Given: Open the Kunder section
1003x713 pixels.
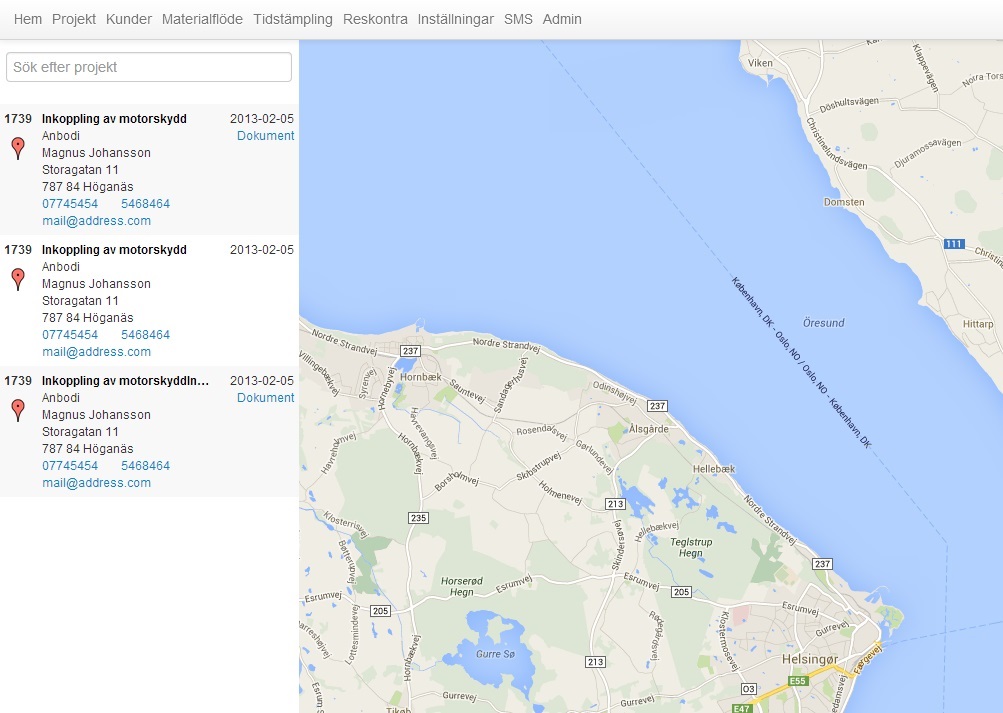Looking at the screenshot, I should [x=129, y=19].
